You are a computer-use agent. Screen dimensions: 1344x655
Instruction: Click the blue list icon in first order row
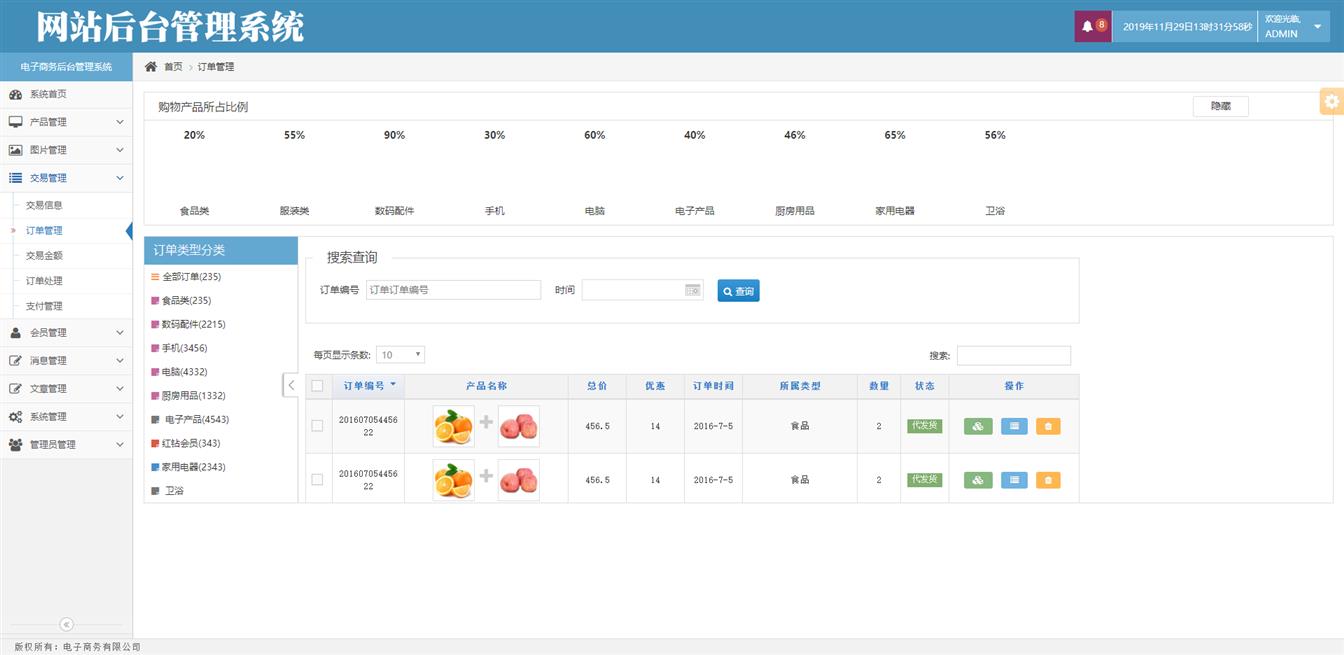[x=1014, y=426]
